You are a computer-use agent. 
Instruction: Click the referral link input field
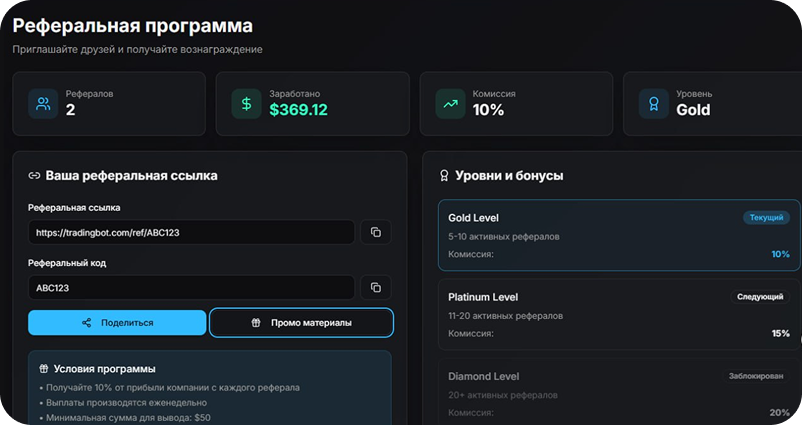tap(191, 232)
